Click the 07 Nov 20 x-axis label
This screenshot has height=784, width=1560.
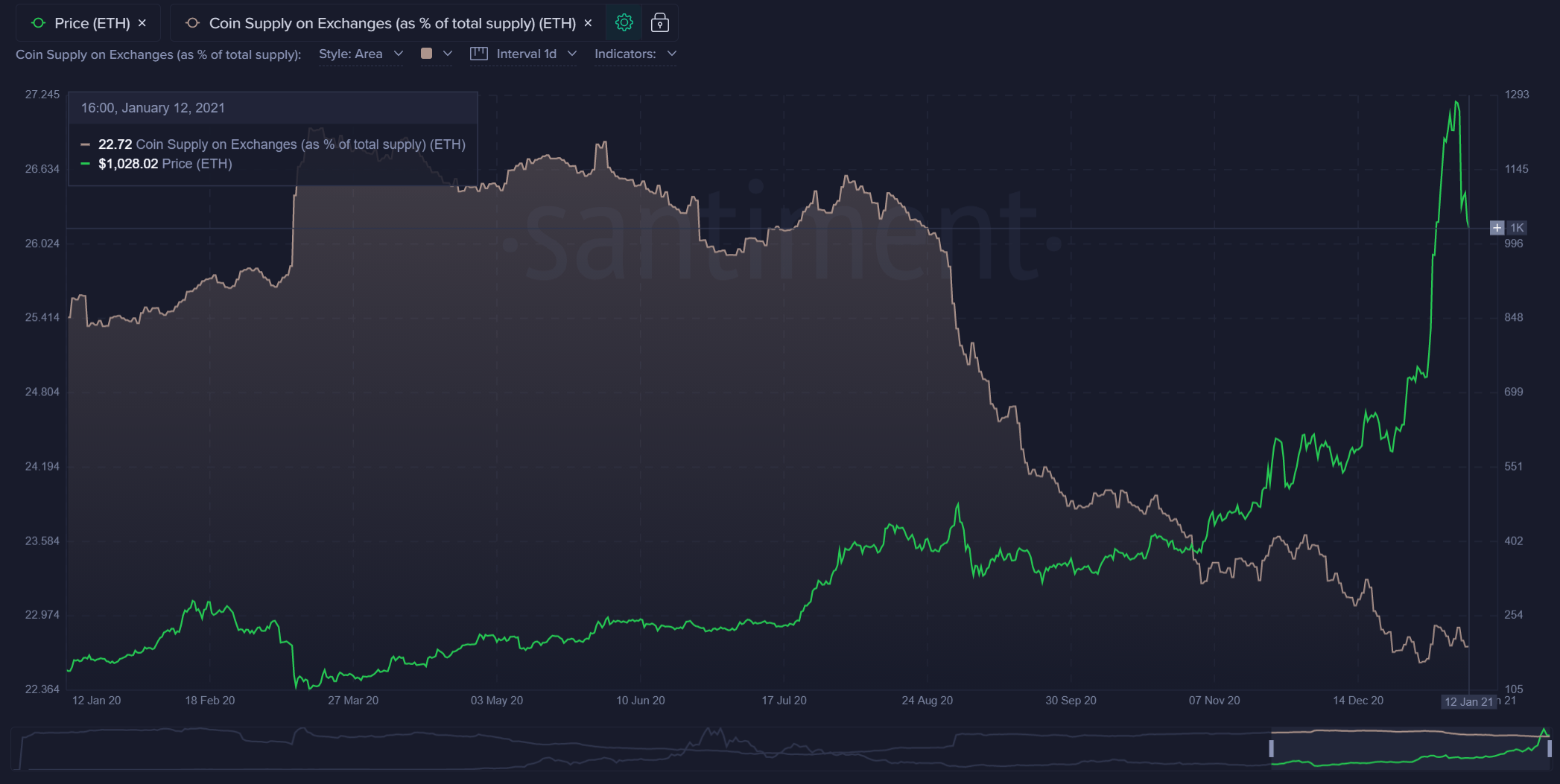click(x=1214, y=701)
